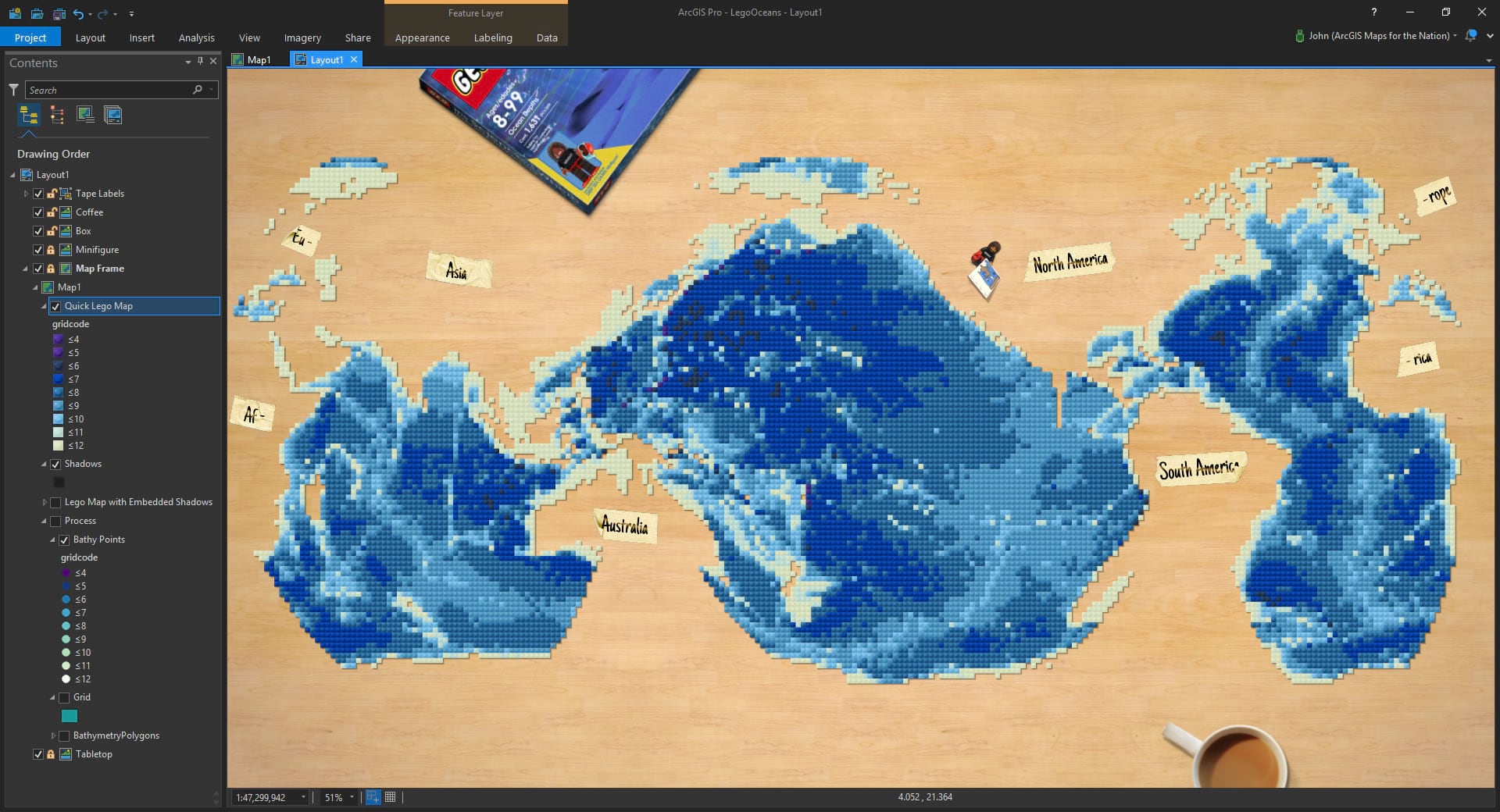Unlock the Tape Labels element lock icon
Image resolution: width=1500 pixels, height=812 pixels.
51,193
